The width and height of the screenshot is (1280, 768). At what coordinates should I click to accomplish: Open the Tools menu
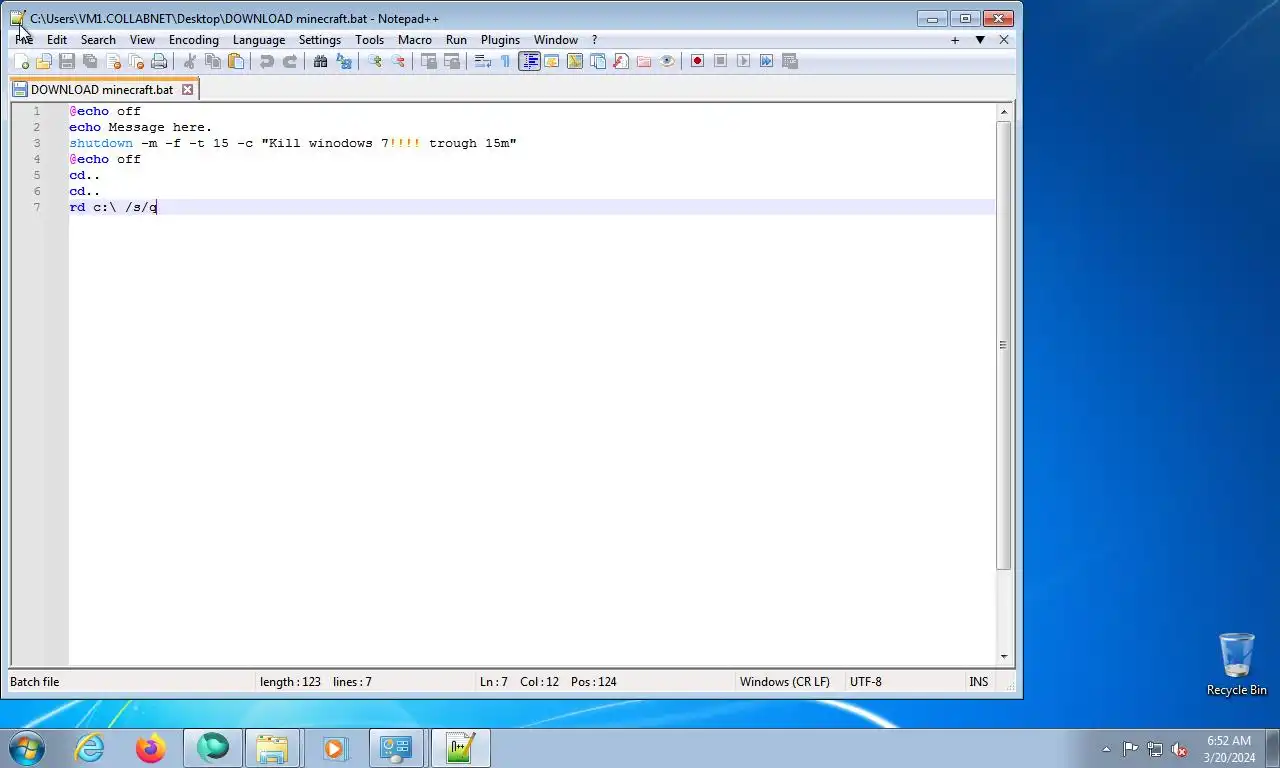(x=369, y=40)
